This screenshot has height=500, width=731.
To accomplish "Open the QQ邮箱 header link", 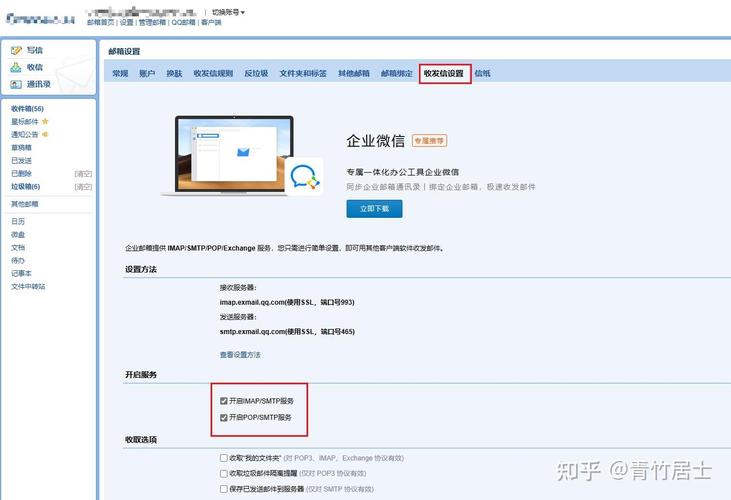I will coord(184,22).
